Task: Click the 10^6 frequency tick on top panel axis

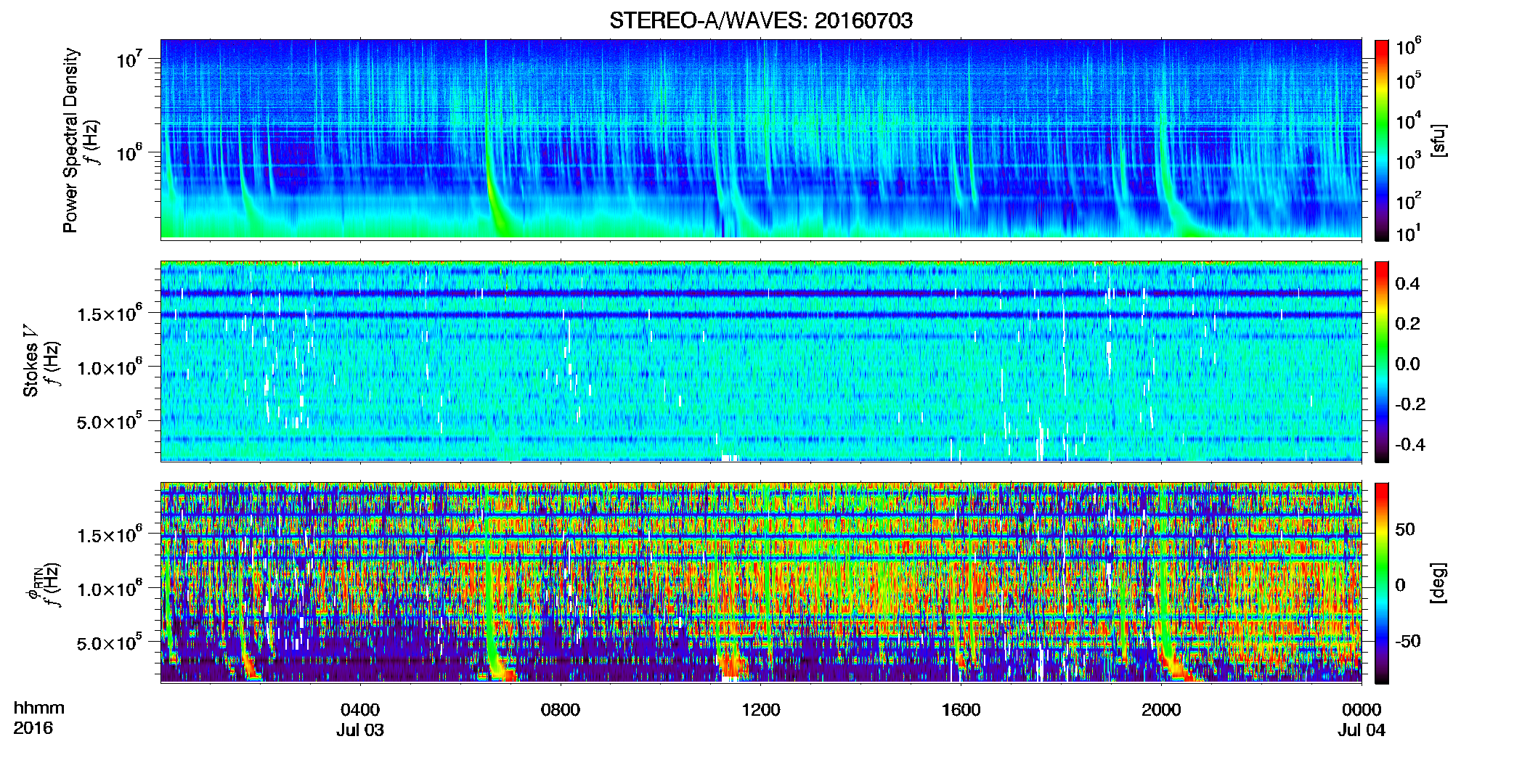Action: 131,152
